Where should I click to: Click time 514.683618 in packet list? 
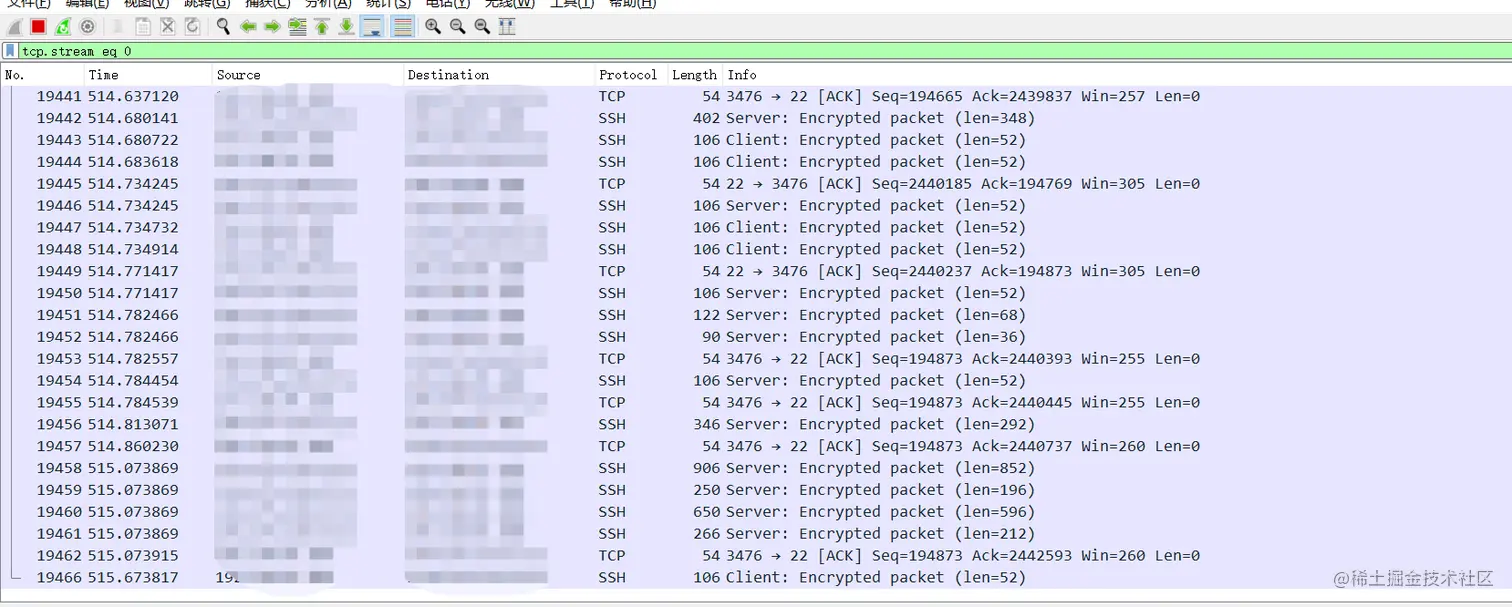click(x=133, y=162)
